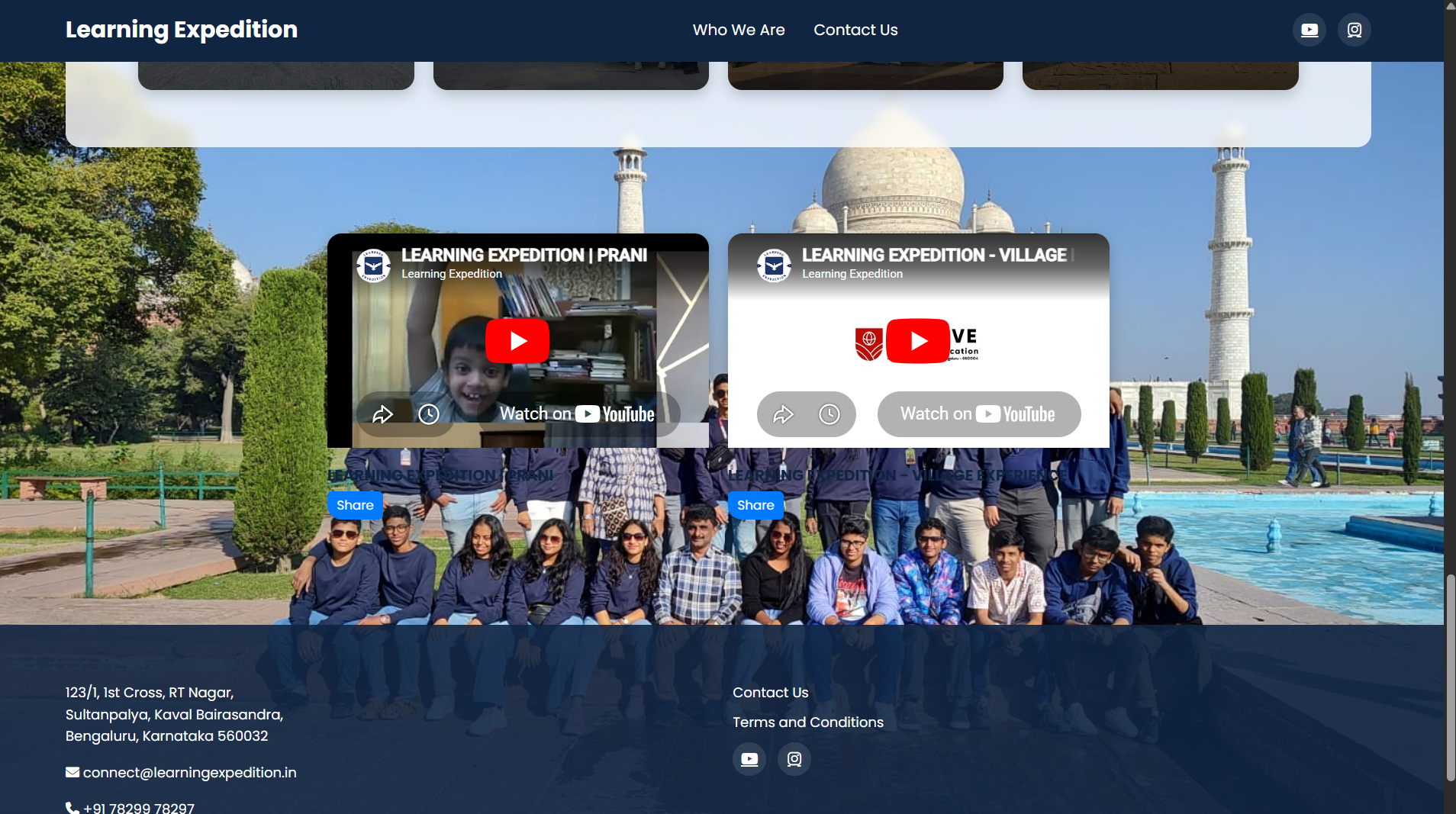Open the Instagram icon in the header
This screenshot has width=1456, height=814.
coord(1355,30)
